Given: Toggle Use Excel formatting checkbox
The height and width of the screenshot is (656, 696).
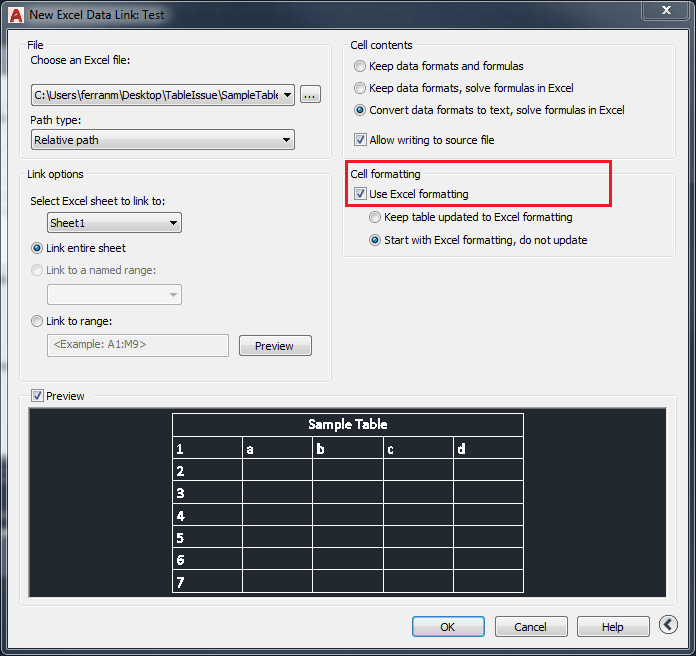Looking at the screenshot, I should pos(360,194).
